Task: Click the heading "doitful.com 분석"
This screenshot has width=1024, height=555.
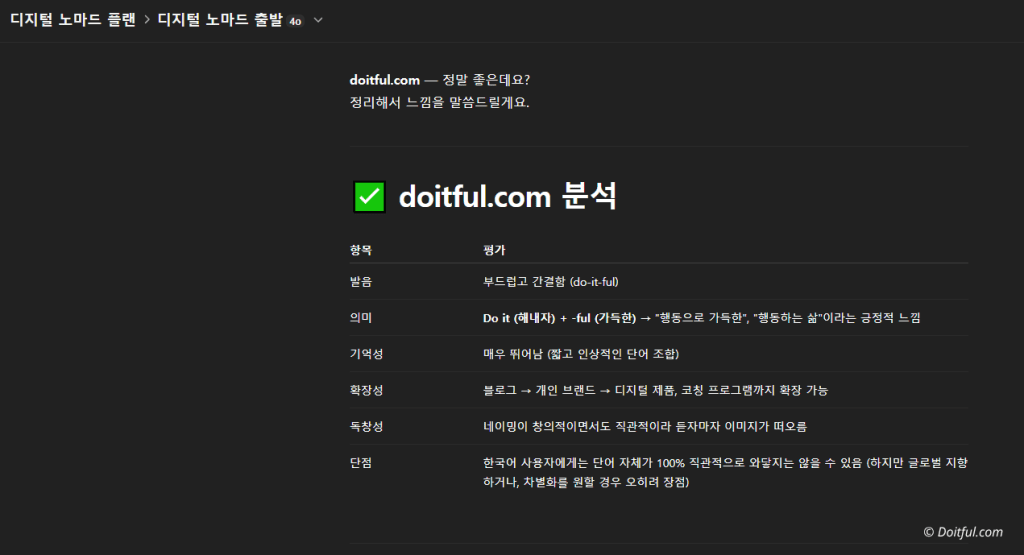Action: pyautogui.click(x=507, y=196)
